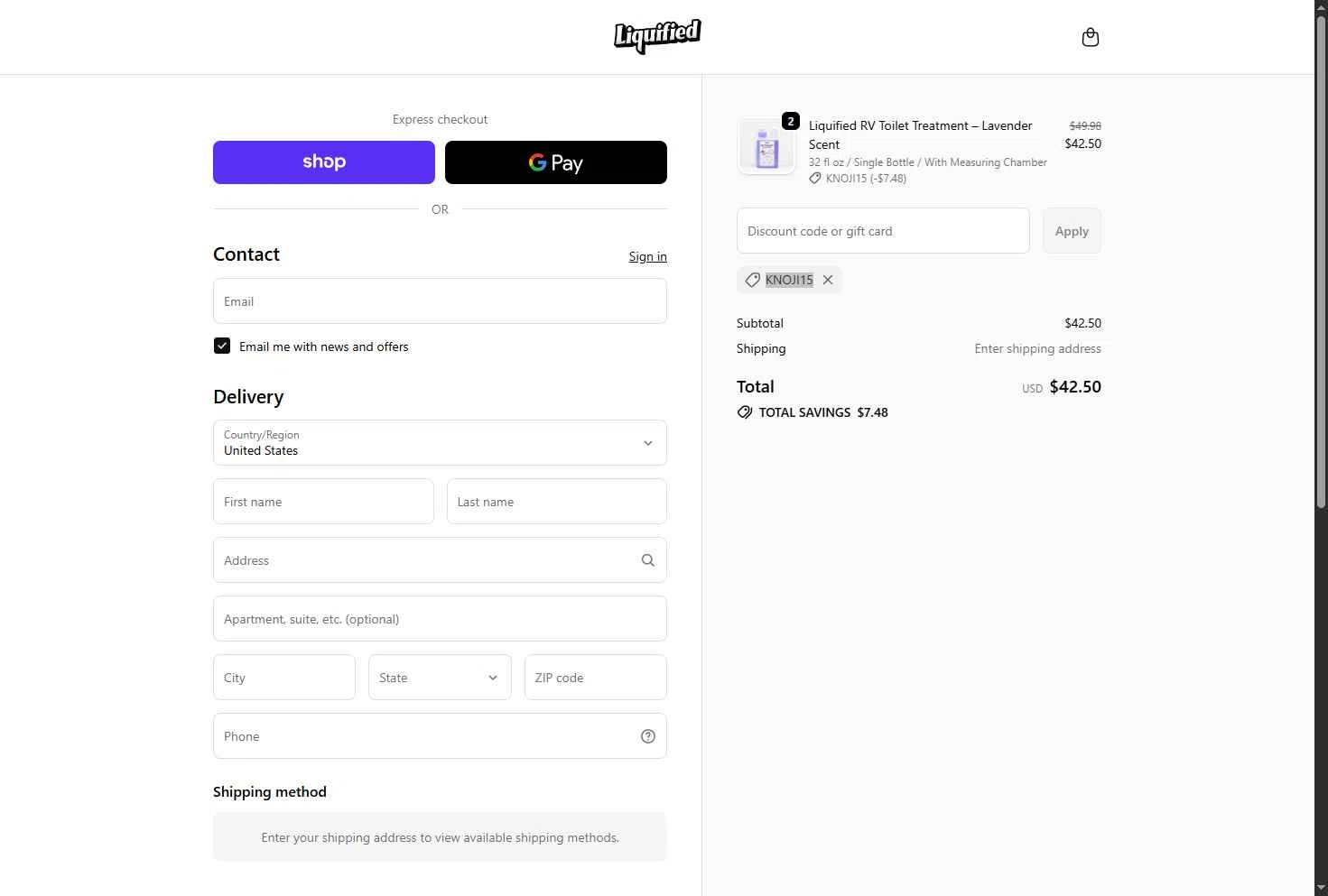Click the Discount code or gift card field
This screenshot has width=1328, height=896.
click(883, 231)
